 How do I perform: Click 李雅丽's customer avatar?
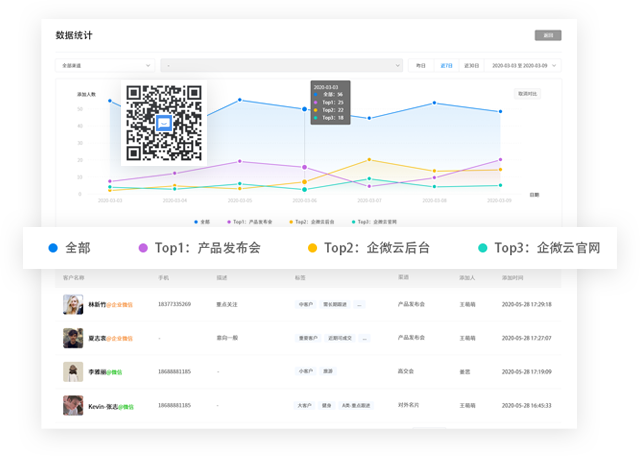[x=73, y=372]
